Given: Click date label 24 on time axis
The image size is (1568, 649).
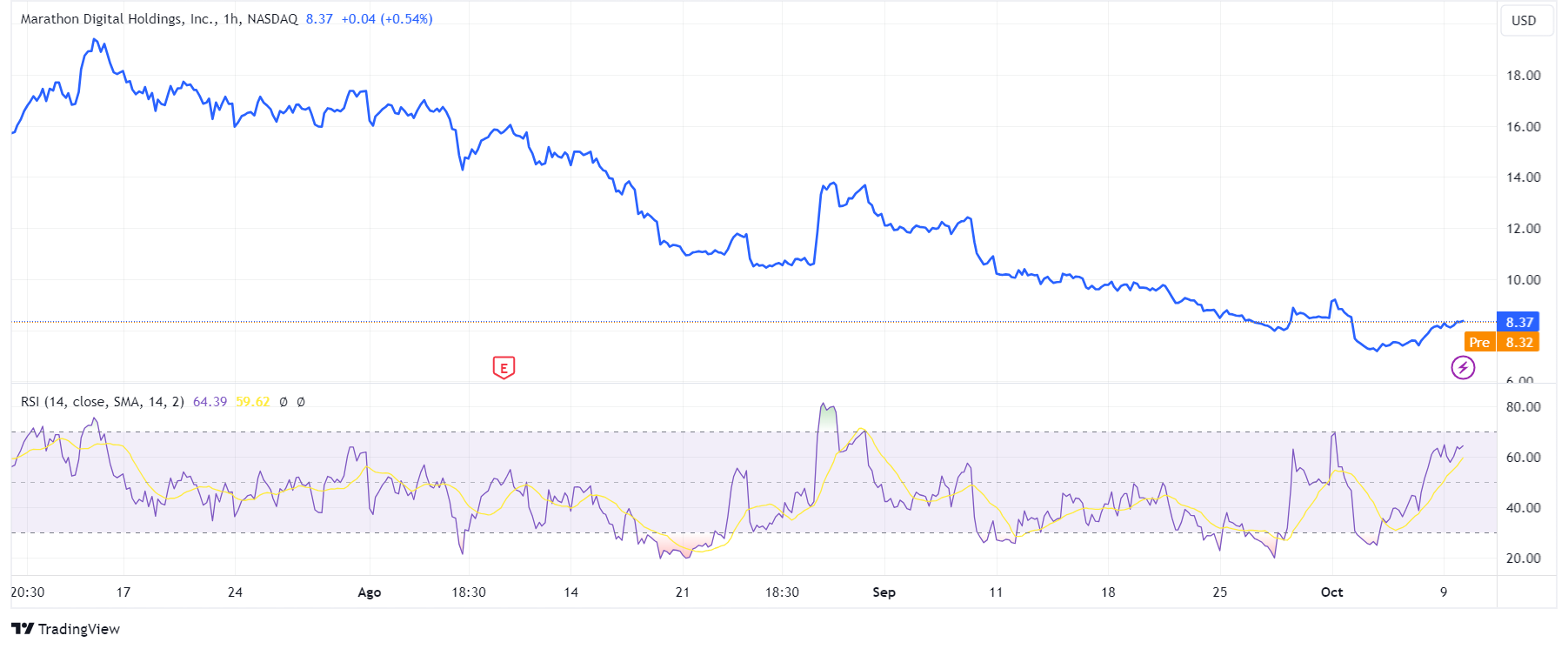Looking at the screenshot, I should coord(235,592).
